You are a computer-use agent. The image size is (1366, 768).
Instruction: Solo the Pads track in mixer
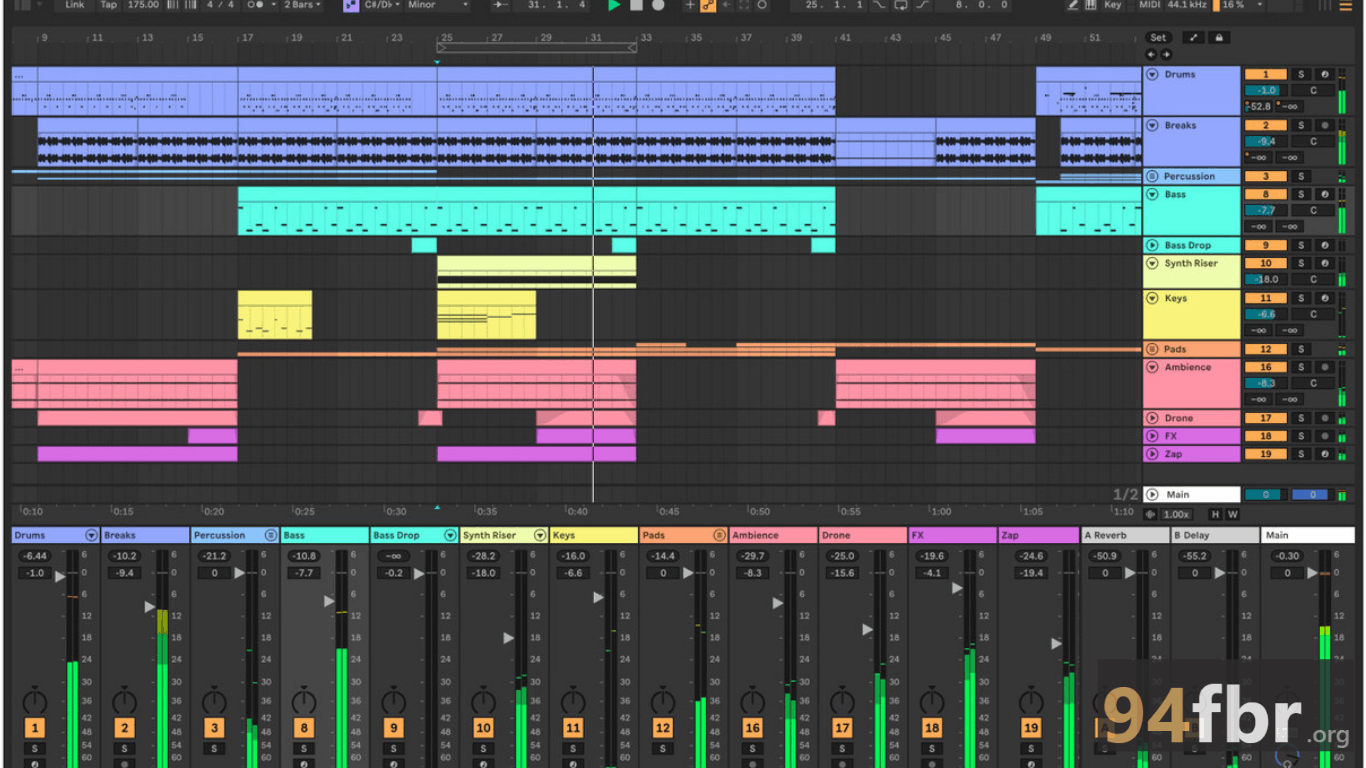pos(662,749)
